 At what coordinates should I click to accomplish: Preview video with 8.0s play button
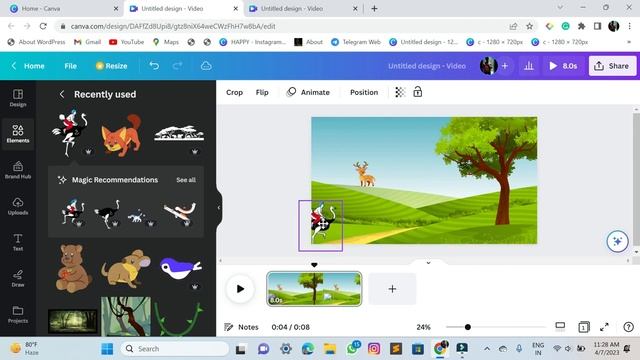pos(563,66)
